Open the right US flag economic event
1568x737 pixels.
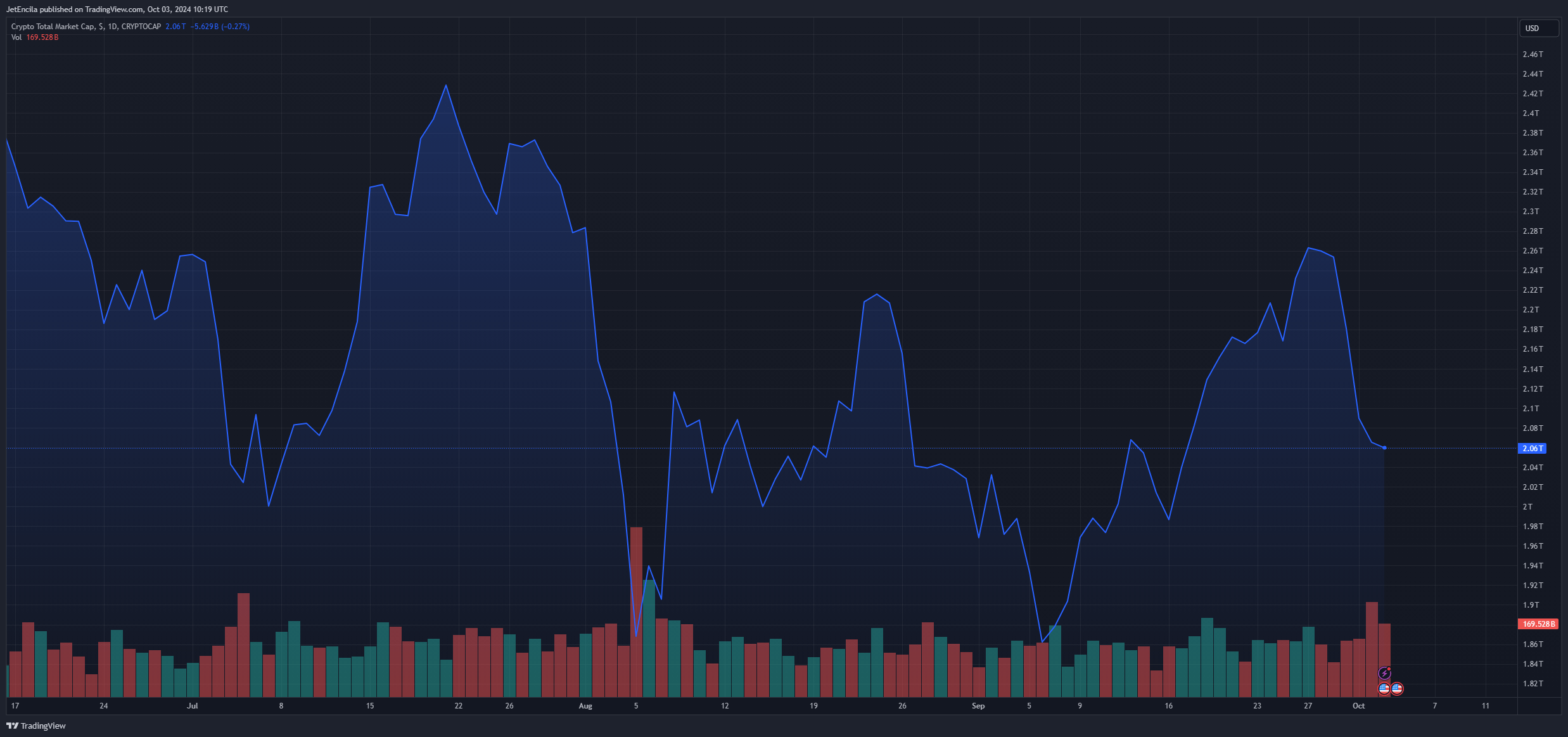coord(1397,688)
